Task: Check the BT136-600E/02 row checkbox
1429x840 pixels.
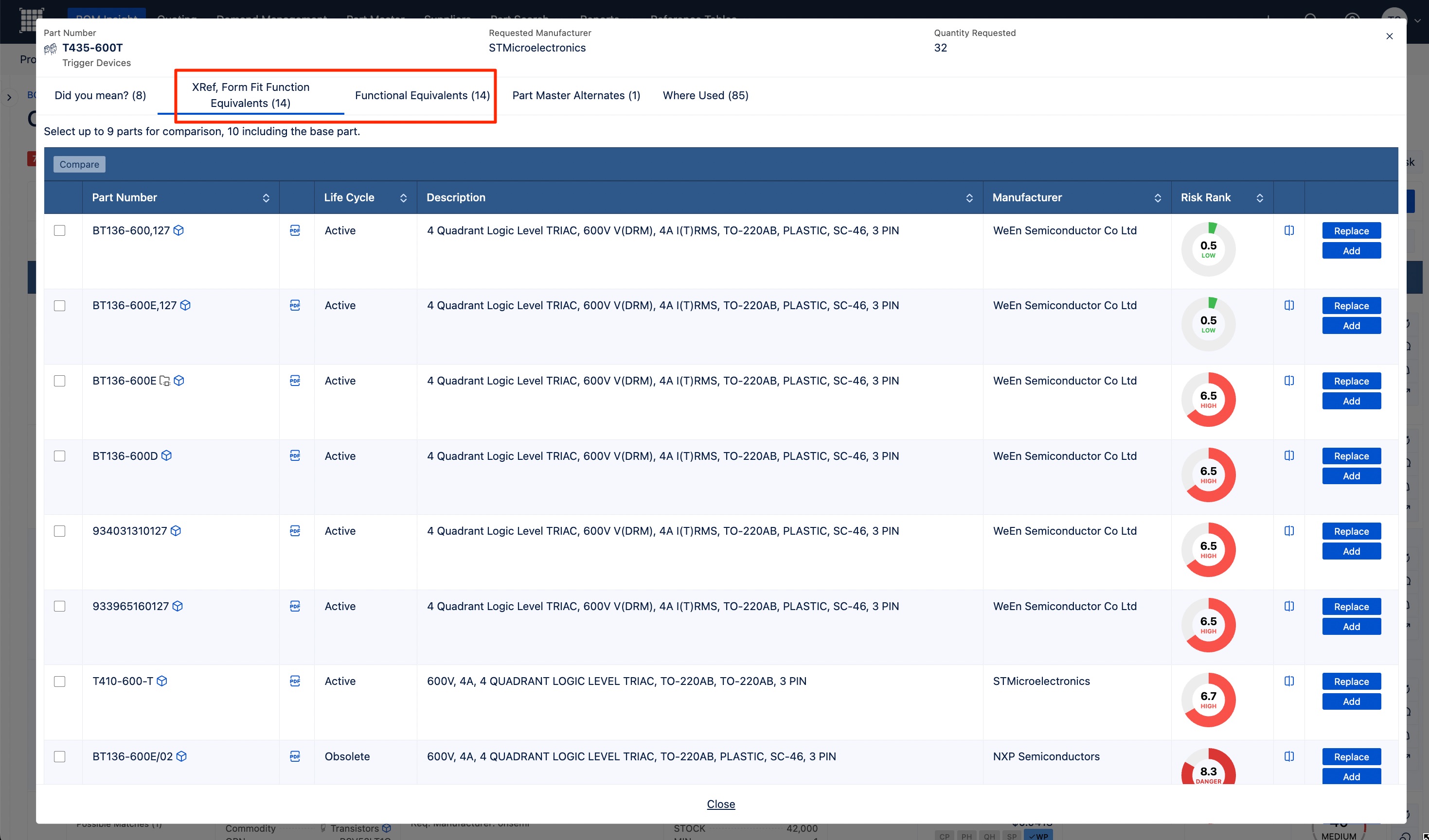Action: point(59,757)
